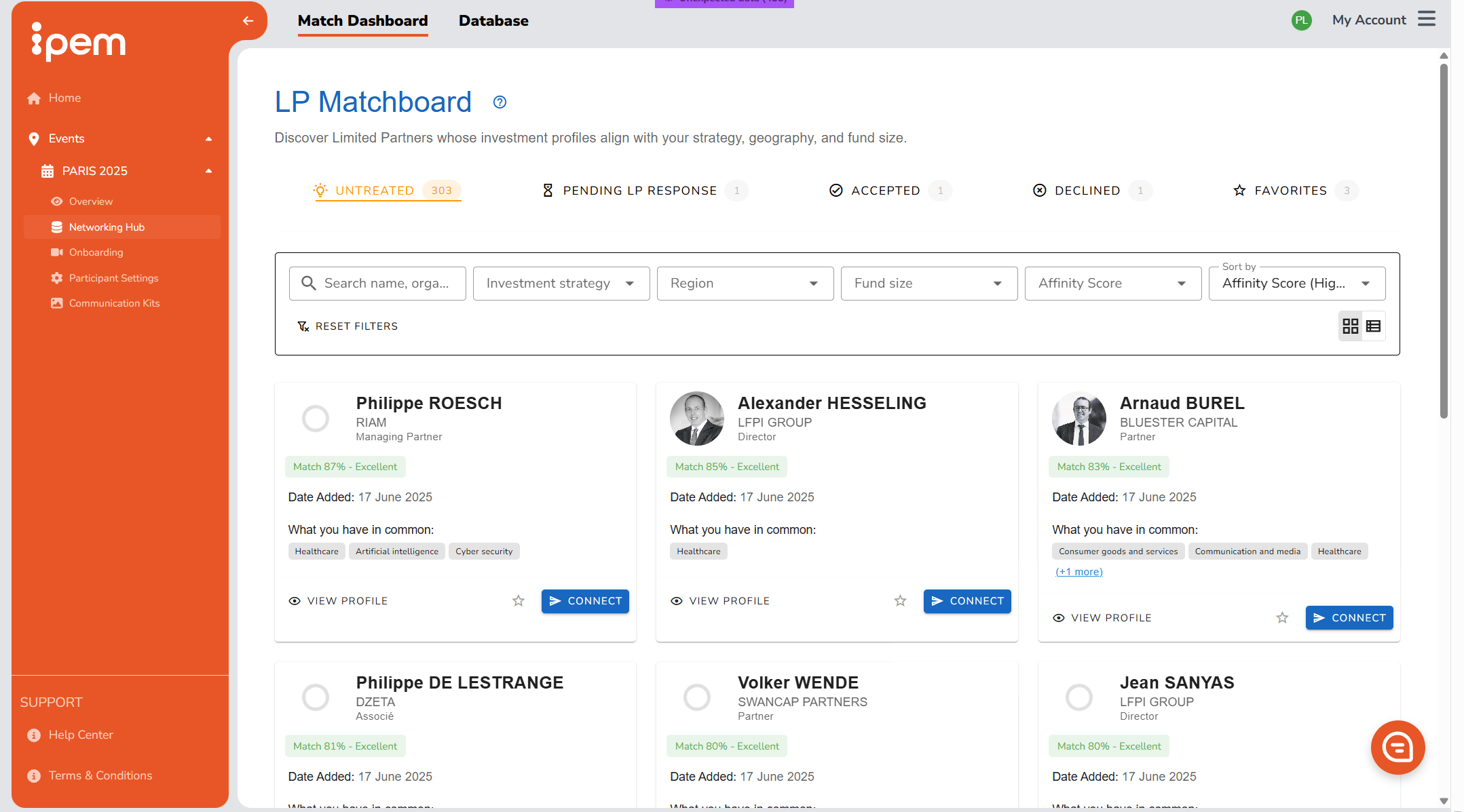Select the FAVORITES tab
The width and height of the screenshot is (1464, 812).
[x=1296, y=191]
